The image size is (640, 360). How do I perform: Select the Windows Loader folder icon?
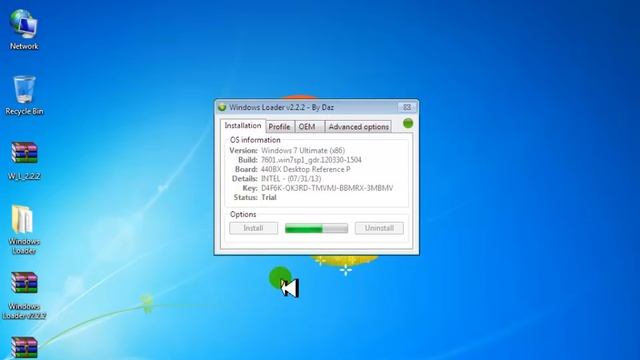(24, 229)
